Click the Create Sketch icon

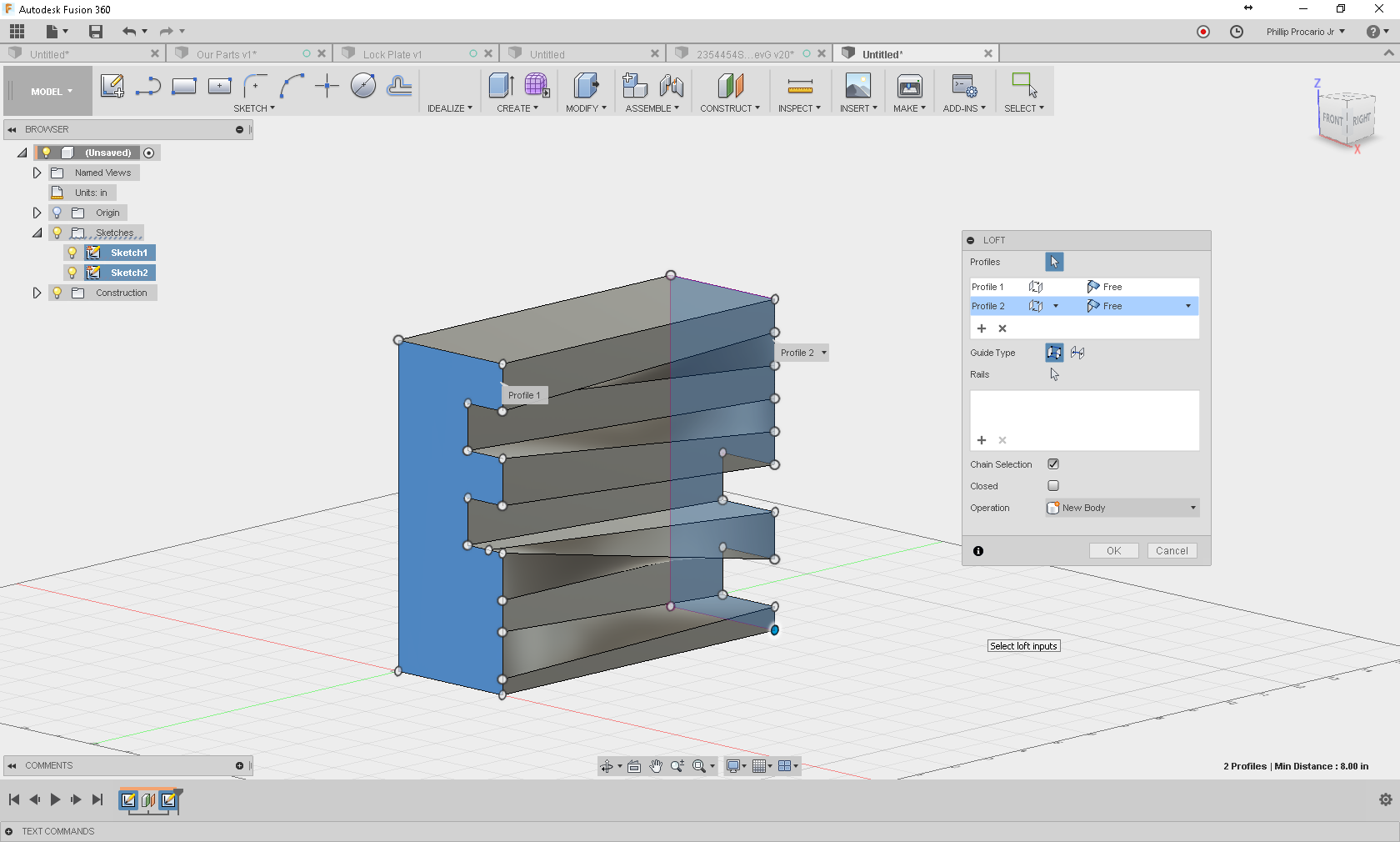pos(112,86)
